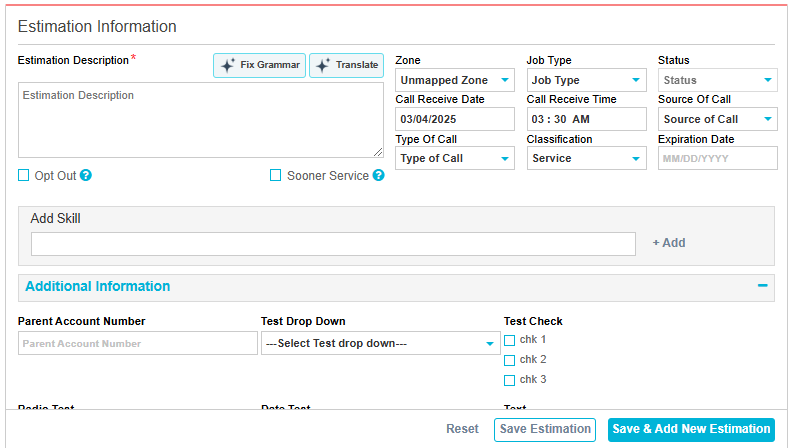Enable the Opt Out checkbox
Screen dimensions: 794x448
coord(24,176)
